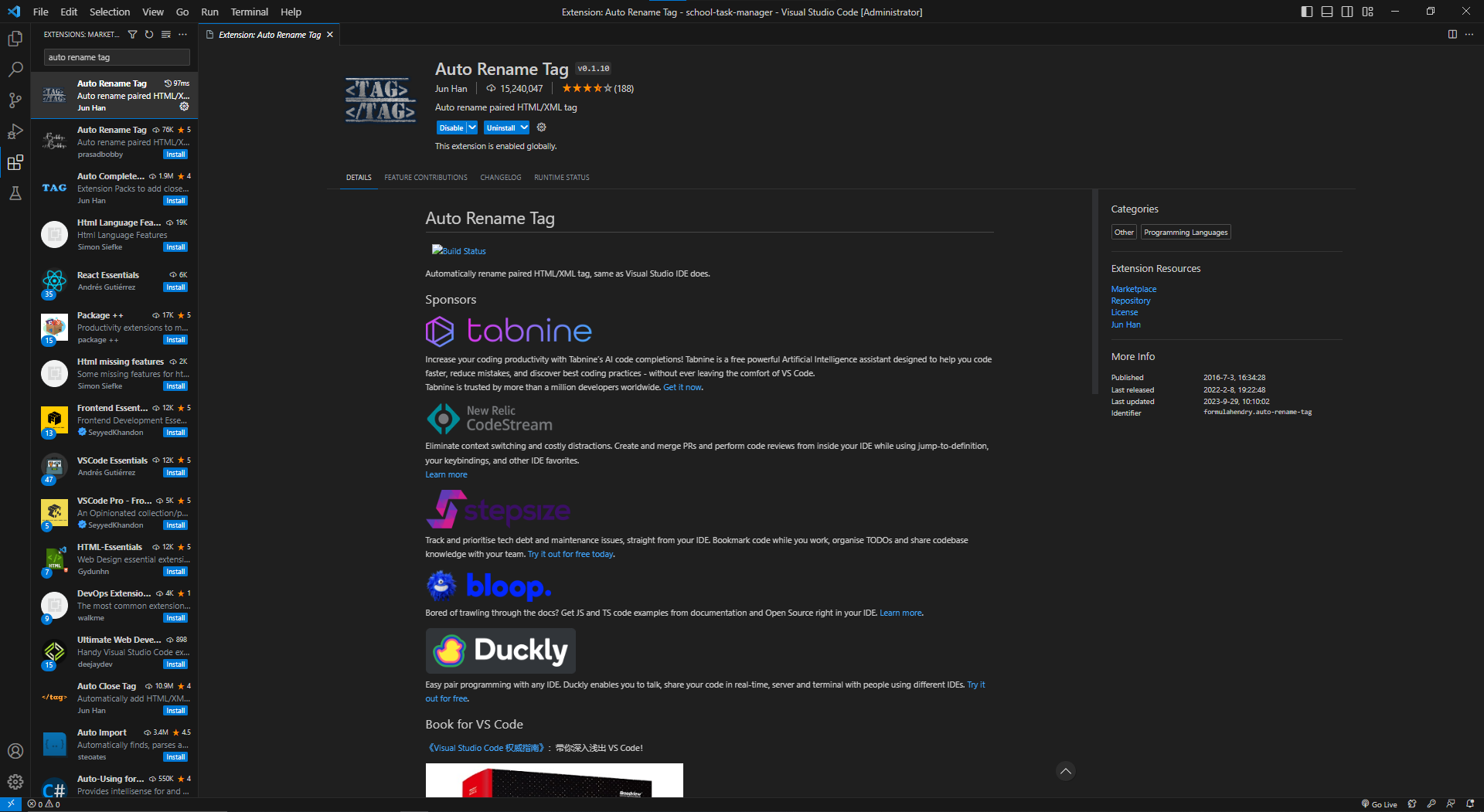The image size is (1484, 812).
Task: Click Go Live in the status bar
Action: coord(1379,804)
